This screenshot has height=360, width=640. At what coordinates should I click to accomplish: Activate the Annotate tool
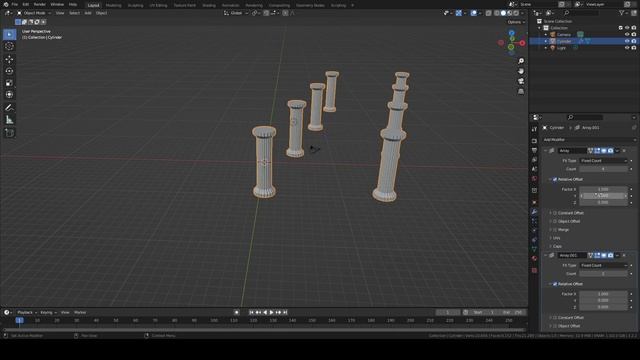pyautogui.click(x=9, y=108)
